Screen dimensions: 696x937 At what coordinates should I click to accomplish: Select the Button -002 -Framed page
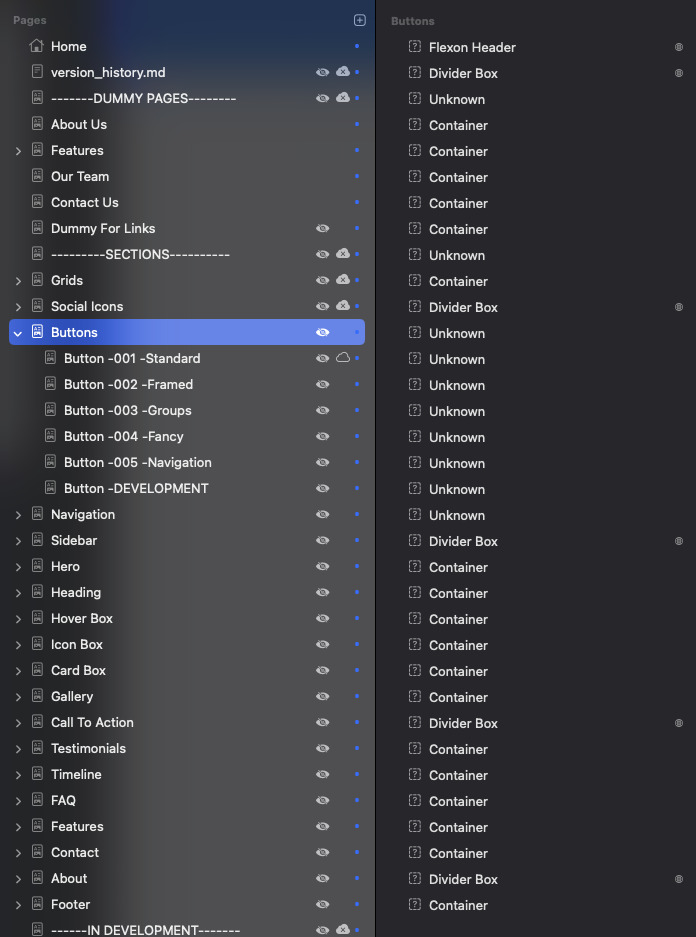128,384
